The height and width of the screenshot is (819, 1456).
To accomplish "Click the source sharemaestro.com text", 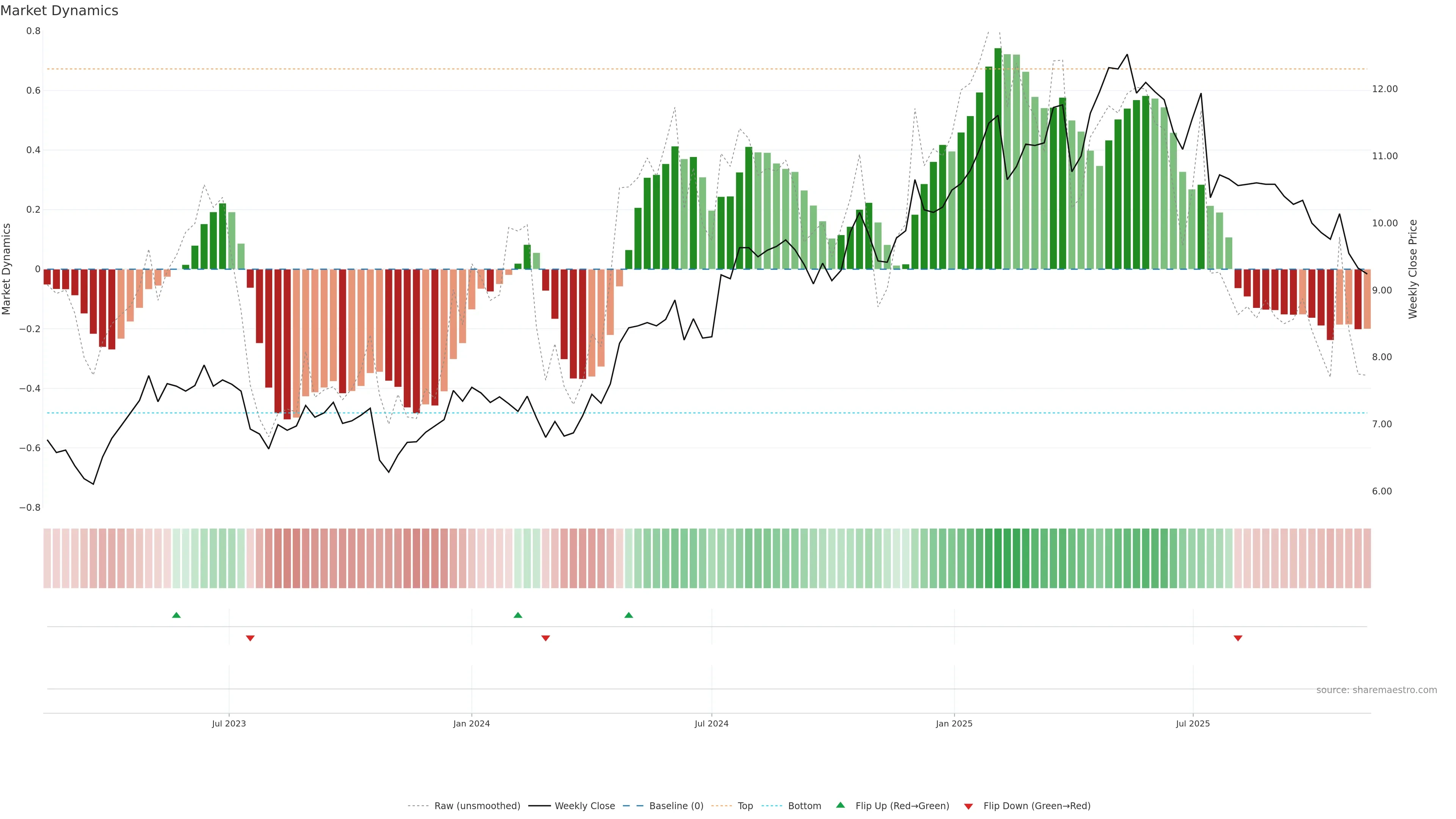I will [x=1376, y=690].
